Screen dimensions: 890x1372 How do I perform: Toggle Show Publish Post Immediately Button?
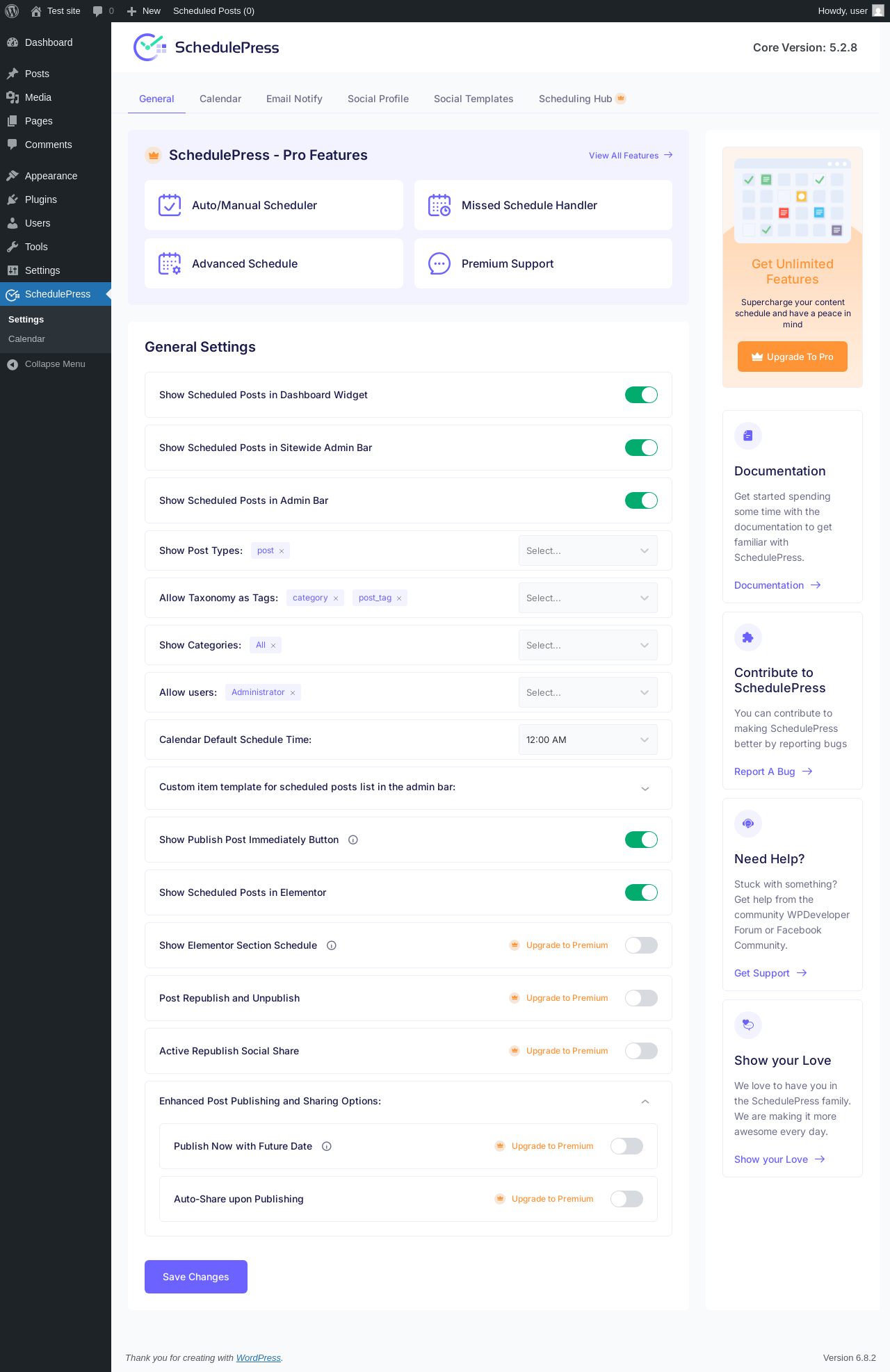[641, 840]
